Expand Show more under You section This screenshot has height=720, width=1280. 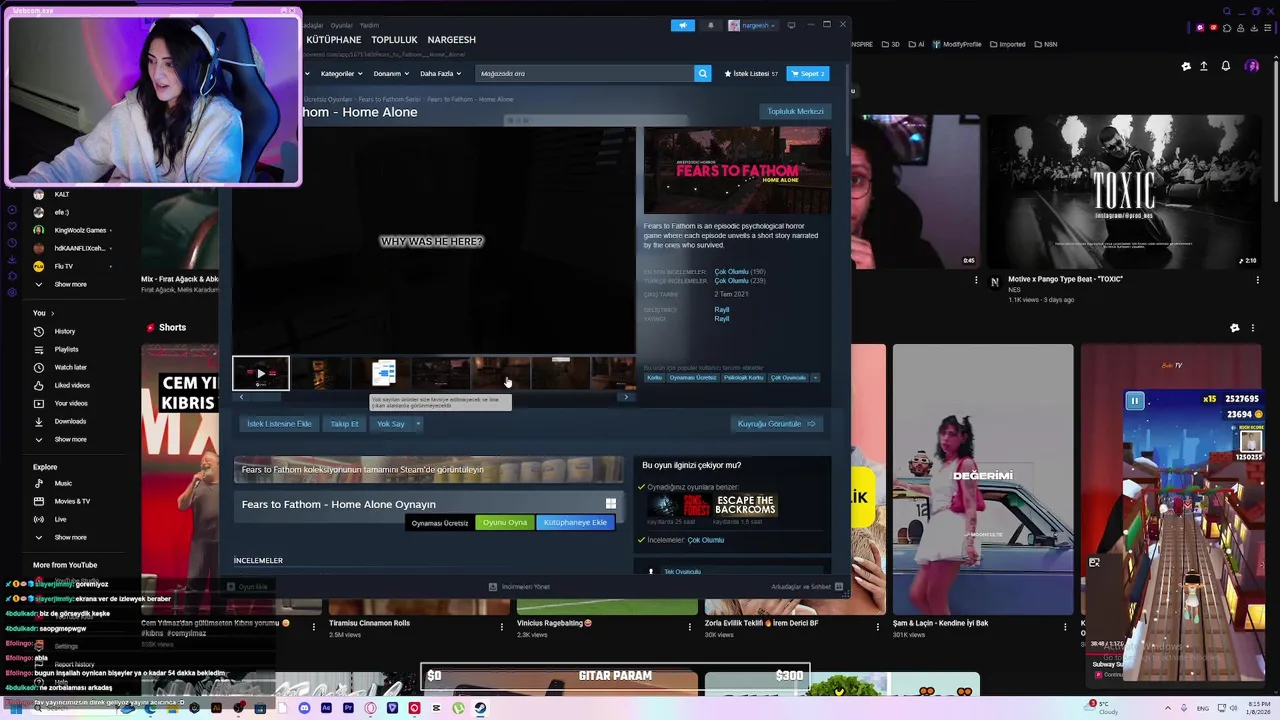(x=70, y=439)
